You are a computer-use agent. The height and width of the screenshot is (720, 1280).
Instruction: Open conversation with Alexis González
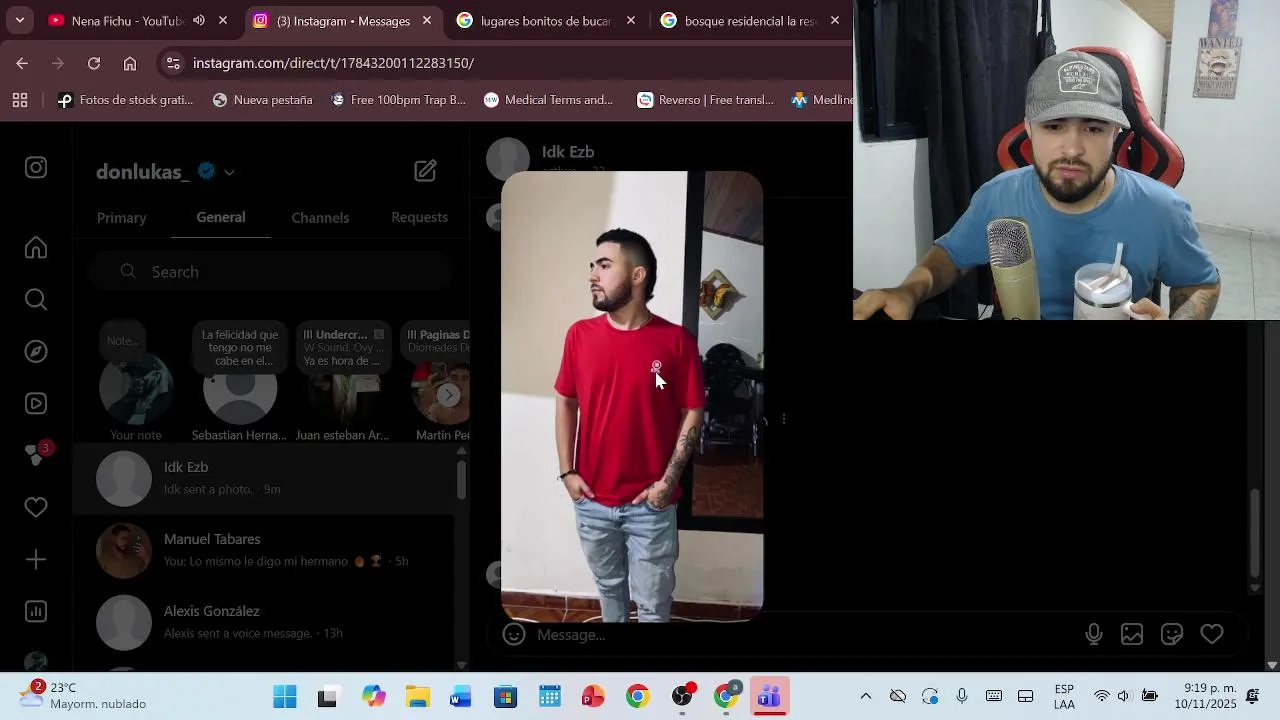coord(265,622)
